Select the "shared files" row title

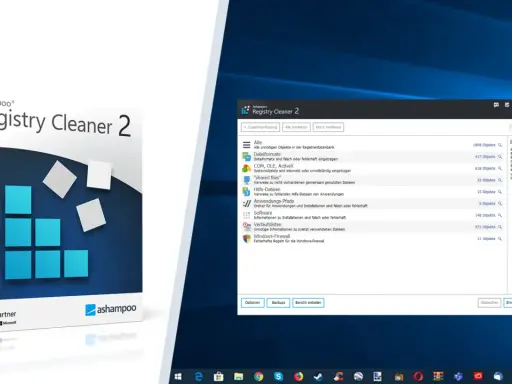pyautogui.click(x=267, y=178)
